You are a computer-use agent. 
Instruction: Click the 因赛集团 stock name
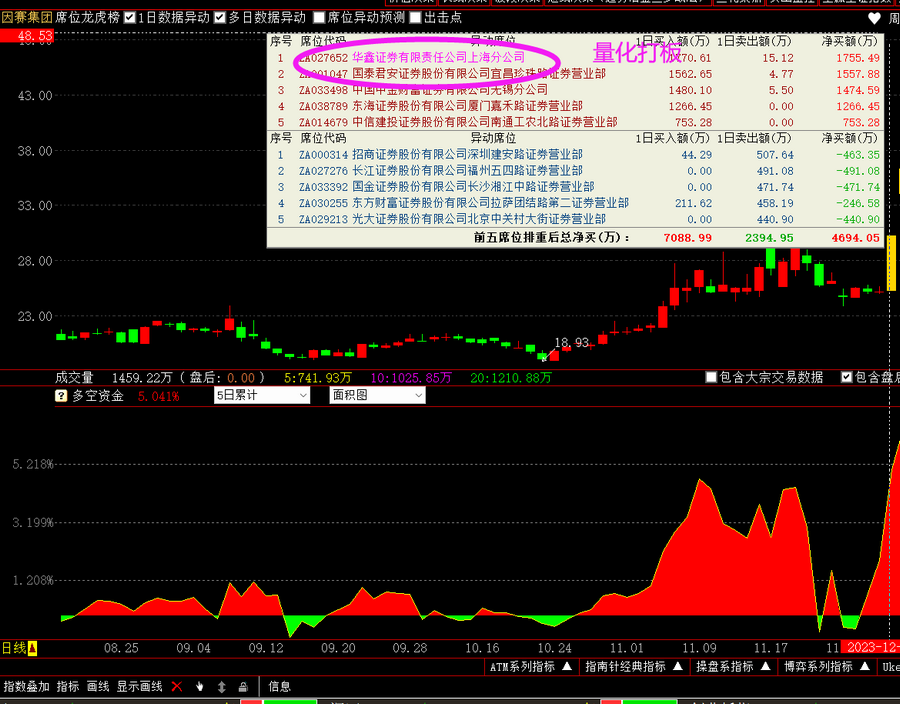[x=27, y=18]
